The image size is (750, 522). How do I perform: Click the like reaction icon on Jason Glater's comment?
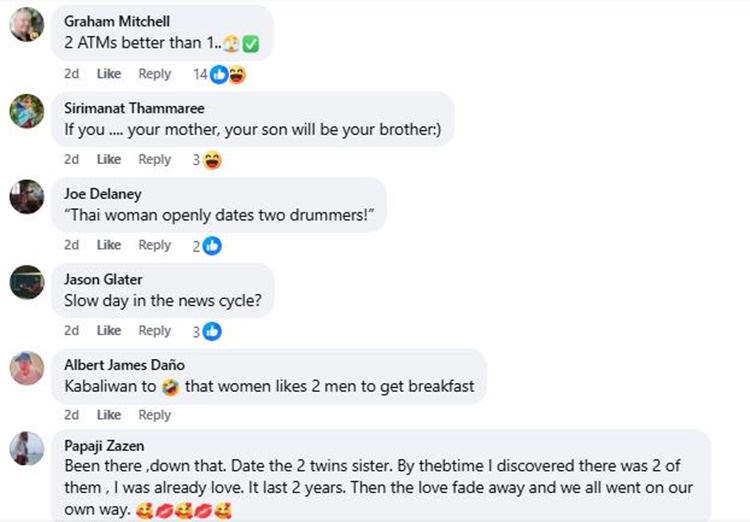pyautogui.click(x=212, y=331)
